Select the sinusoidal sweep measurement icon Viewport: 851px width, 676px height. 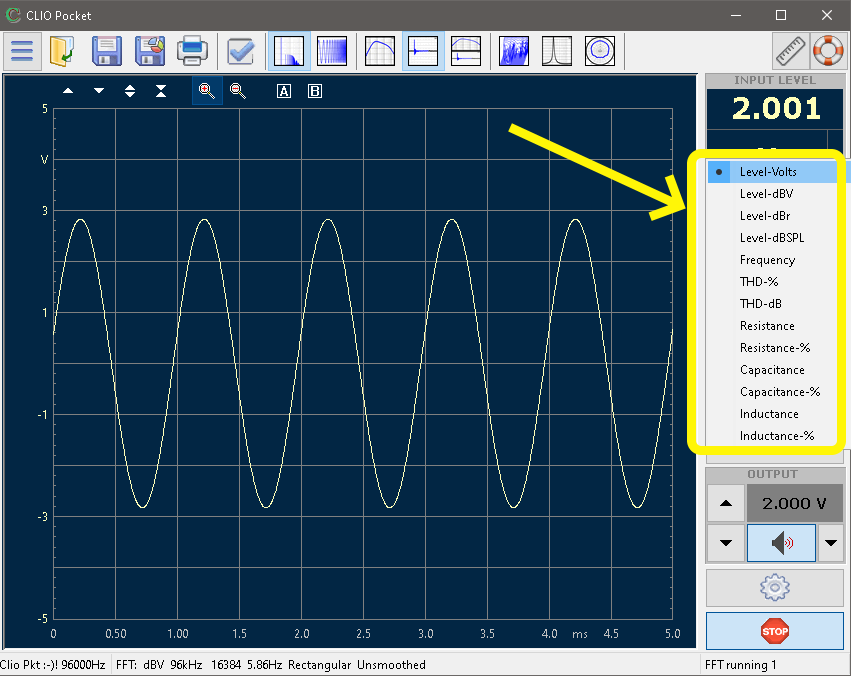332,51
